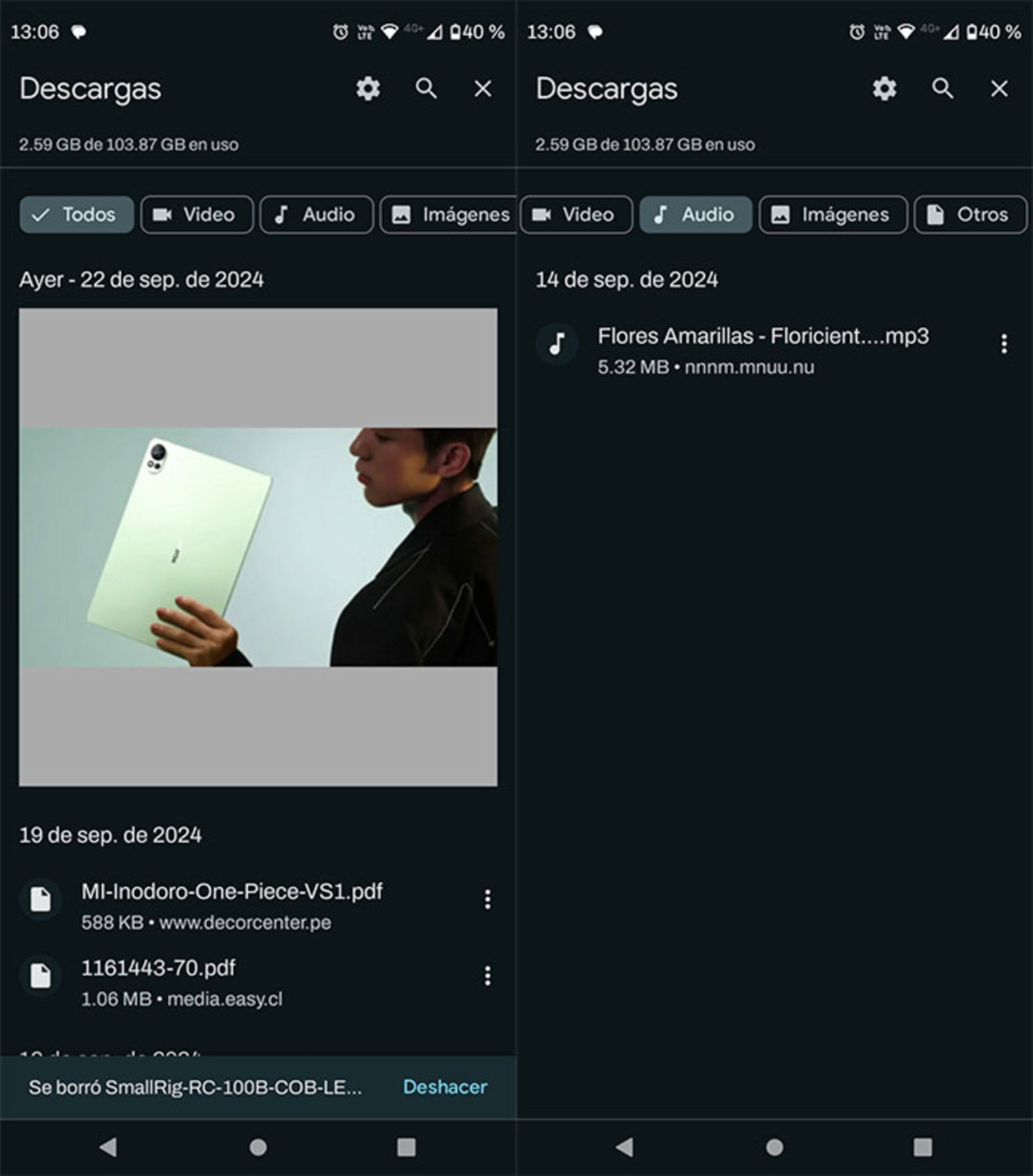Tap alarm icon in left status bar
This screenshot has width=1033, height=1176.
[x=340, y=32]
